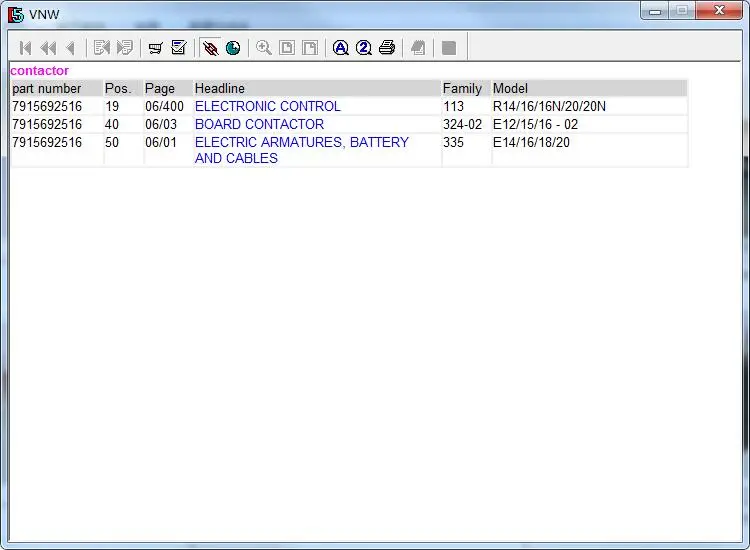
Task: Select part number 7915692516 in row 06/01
Action: coord(47,143)
